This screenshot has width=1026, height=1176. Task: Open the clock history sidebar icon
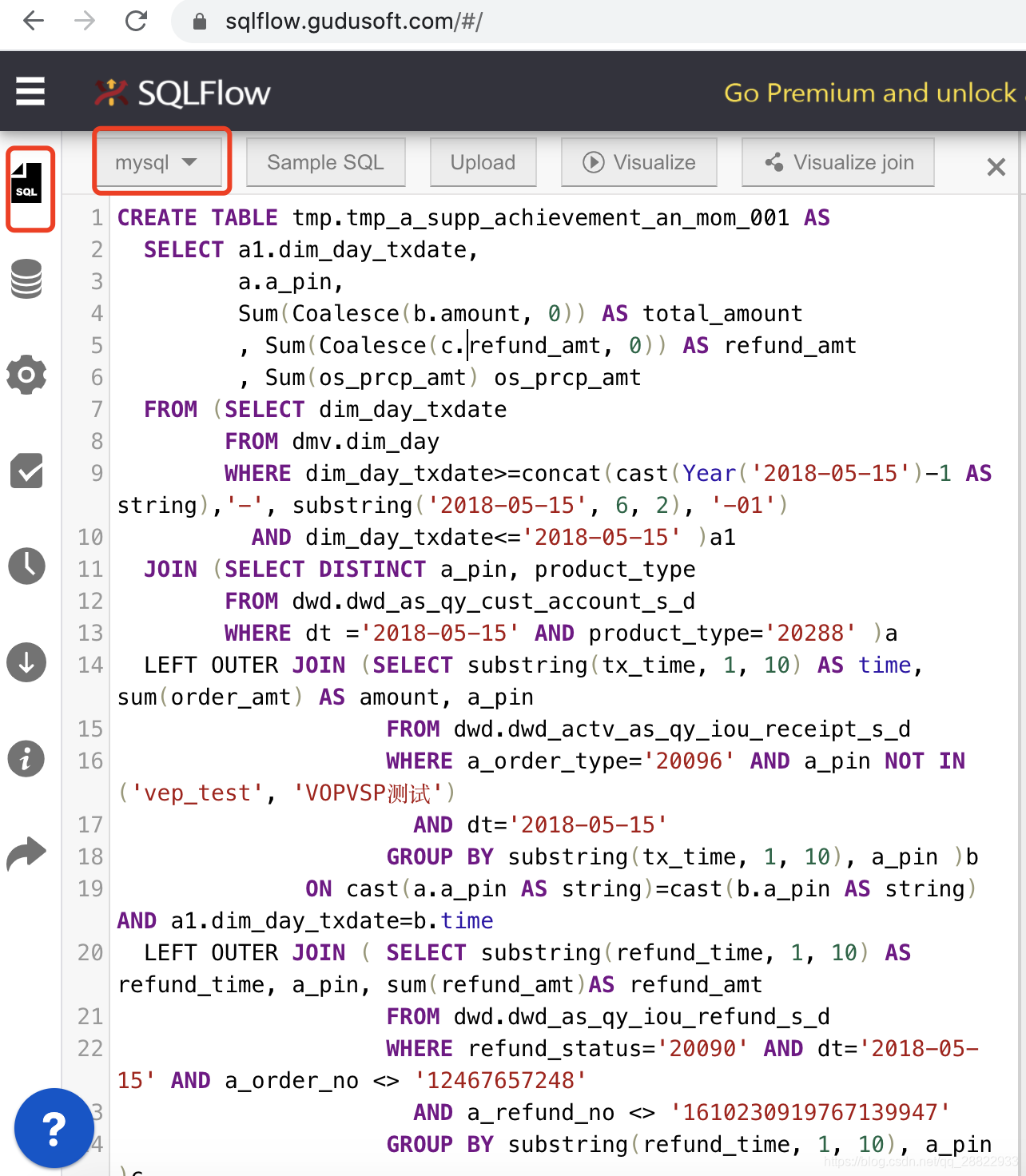[x=26, y=566]
